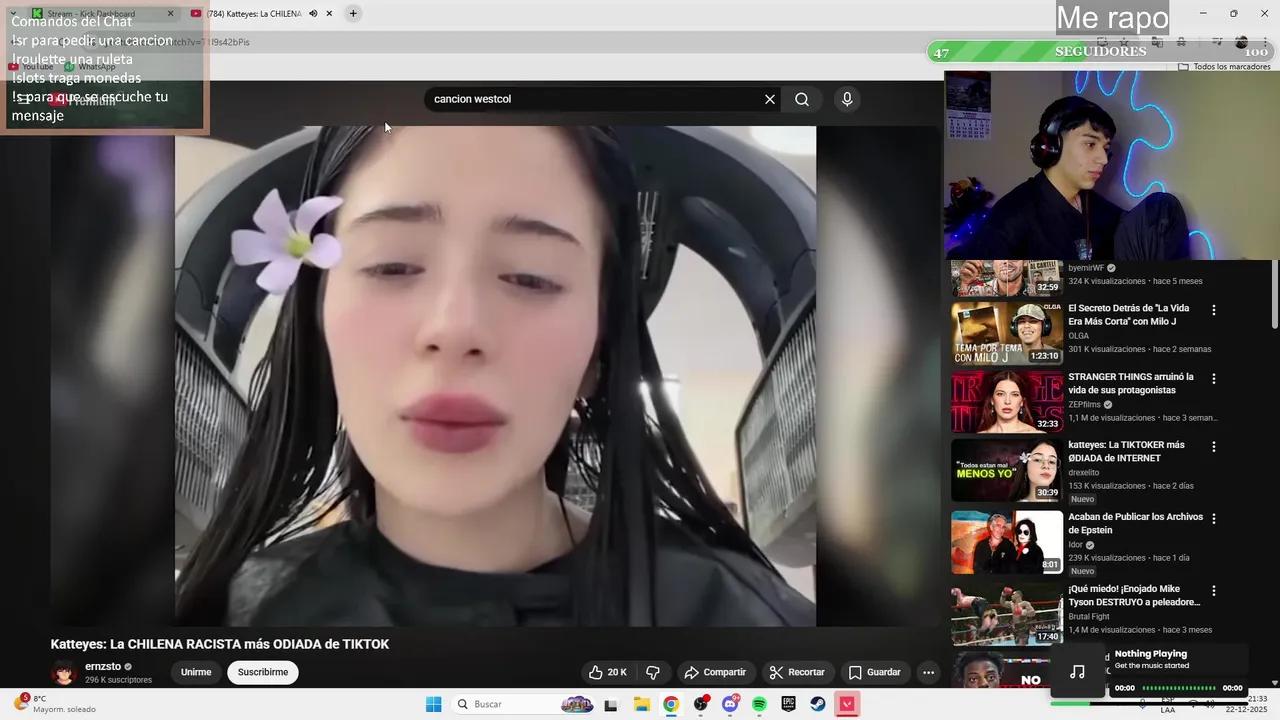Subscribe with the Suscribirme button

tap(263, 672)
